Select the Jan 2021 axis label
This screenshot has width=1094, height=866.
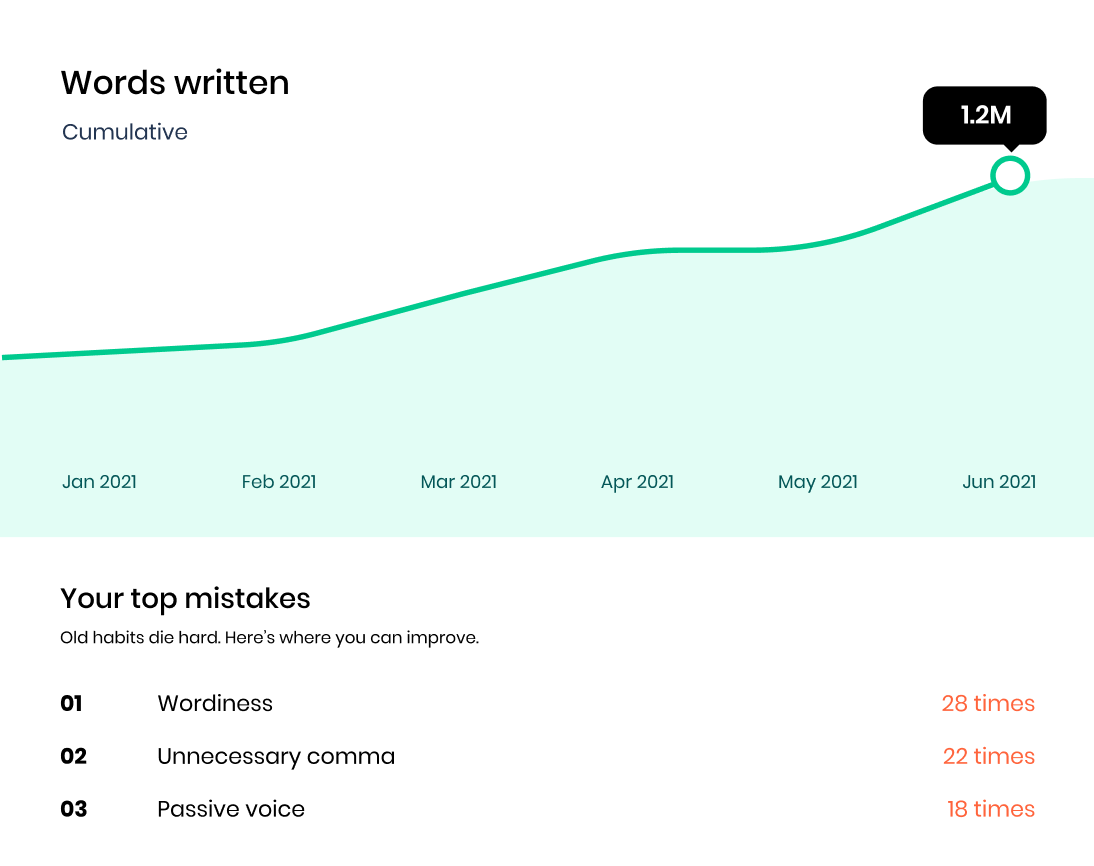[x=99, y=481]
